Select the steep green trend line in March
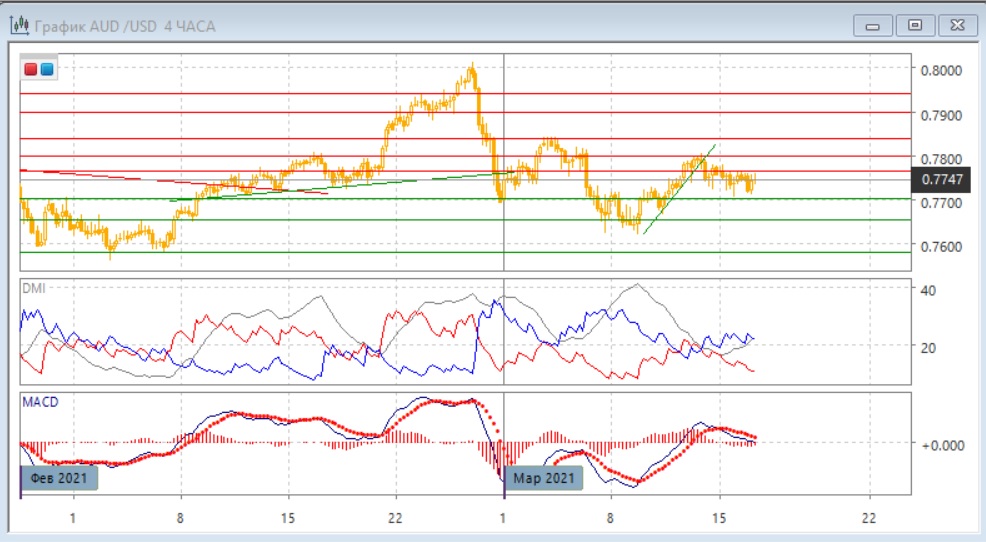986x542 pixels. click(679, 190)
